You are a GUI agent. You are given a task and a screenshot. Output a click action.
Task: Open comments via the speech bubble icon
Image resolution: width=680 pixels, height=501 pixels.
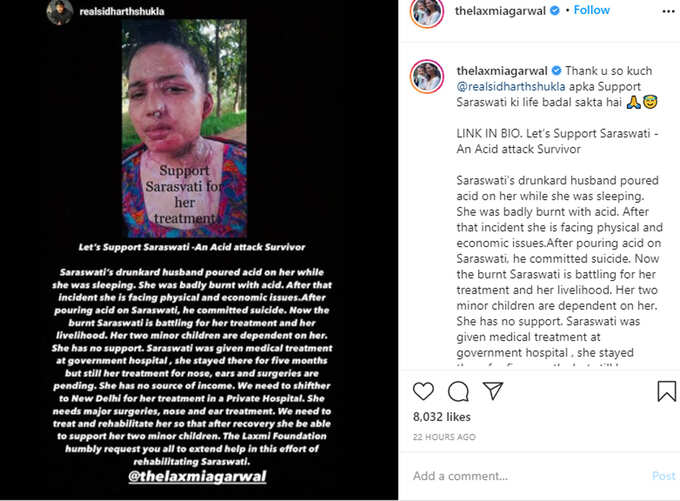pos(458,391)
